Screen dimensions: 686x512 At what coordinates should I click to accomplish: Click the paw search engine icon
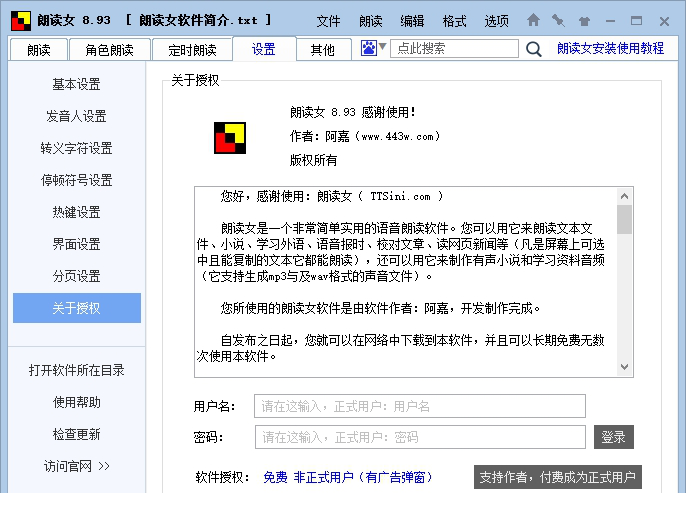pyautogui.click(x=368, y=48)
